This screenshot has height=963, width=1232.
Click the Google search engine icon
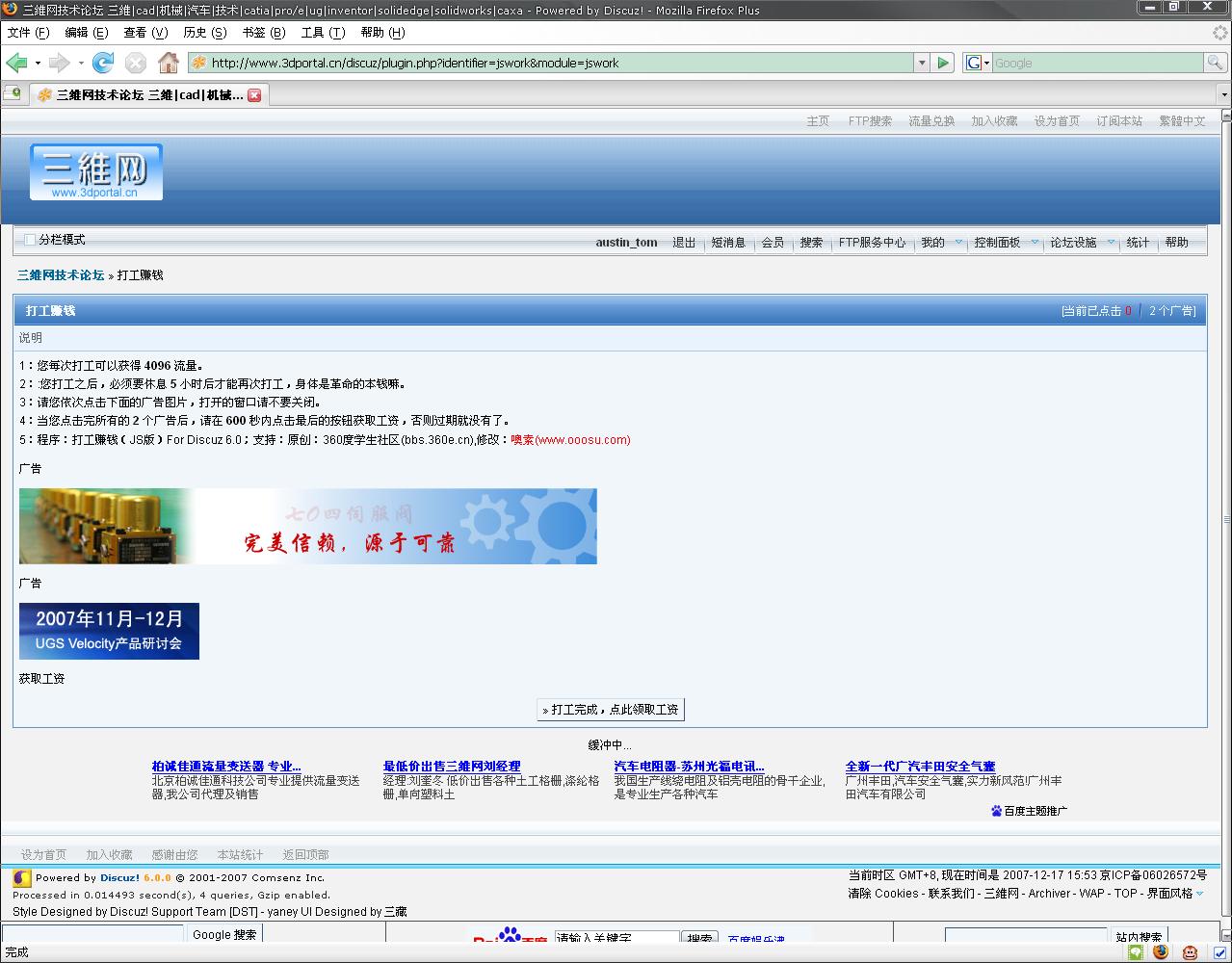pyautogui.click(x=973, y=63)
